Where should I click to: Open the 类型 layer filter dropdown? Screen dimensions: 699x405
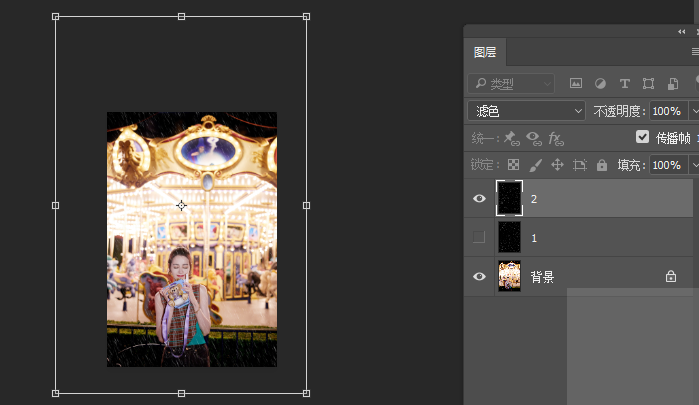tap(511, 84)
